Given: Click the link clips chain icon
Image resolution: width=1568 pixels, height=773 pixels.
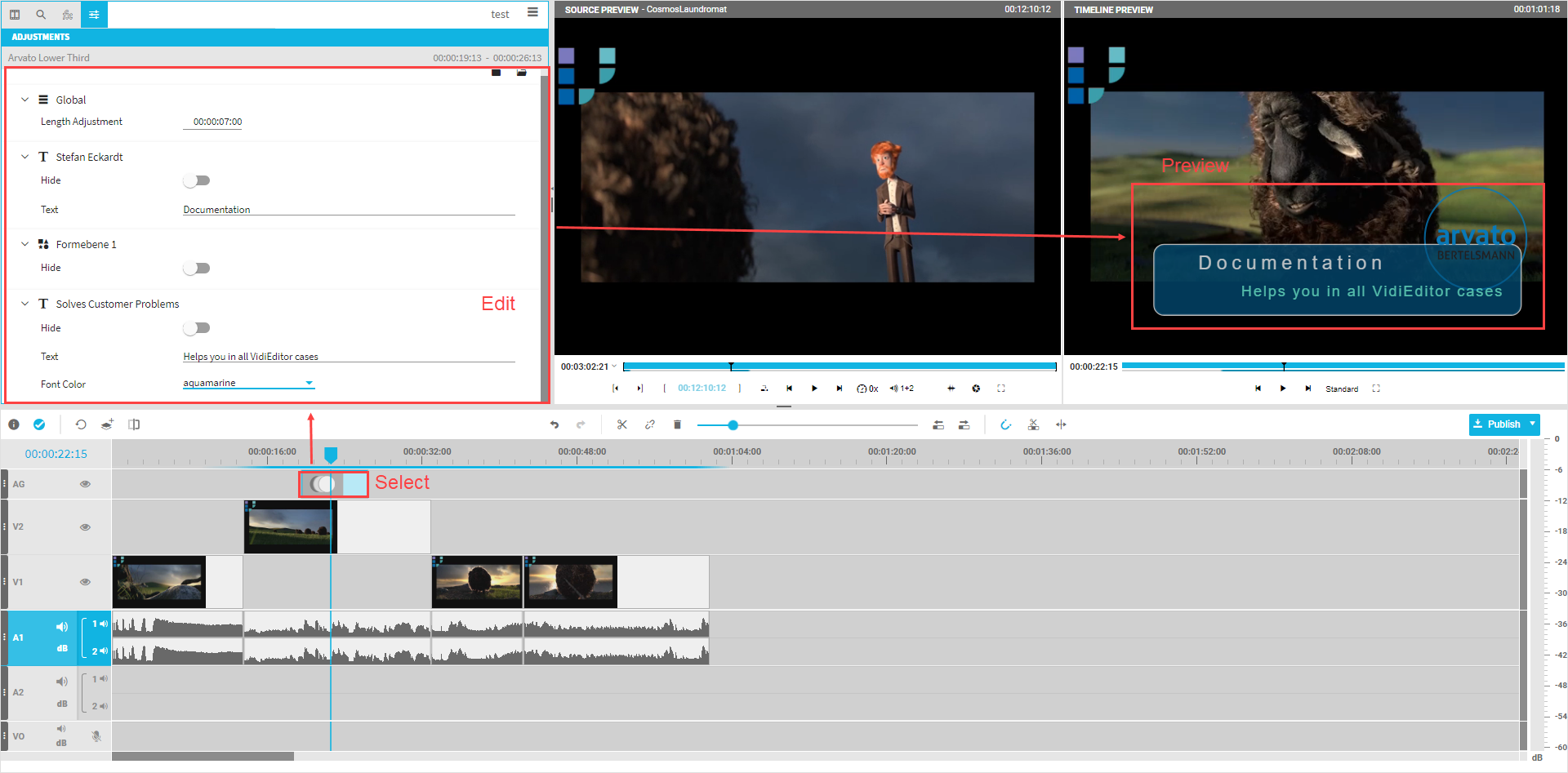Looking at the screenshot, I should coord(650,424).
